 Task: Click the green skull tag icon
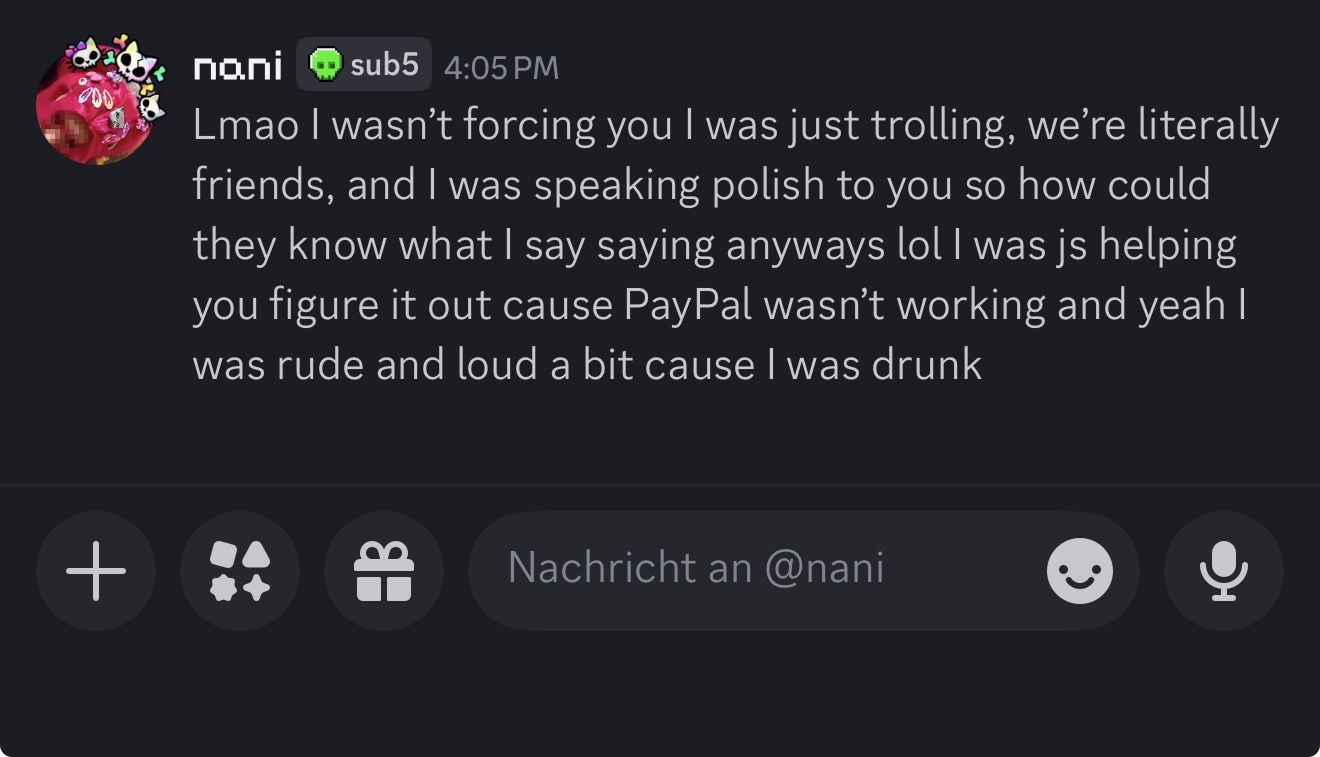coord(323,65)
